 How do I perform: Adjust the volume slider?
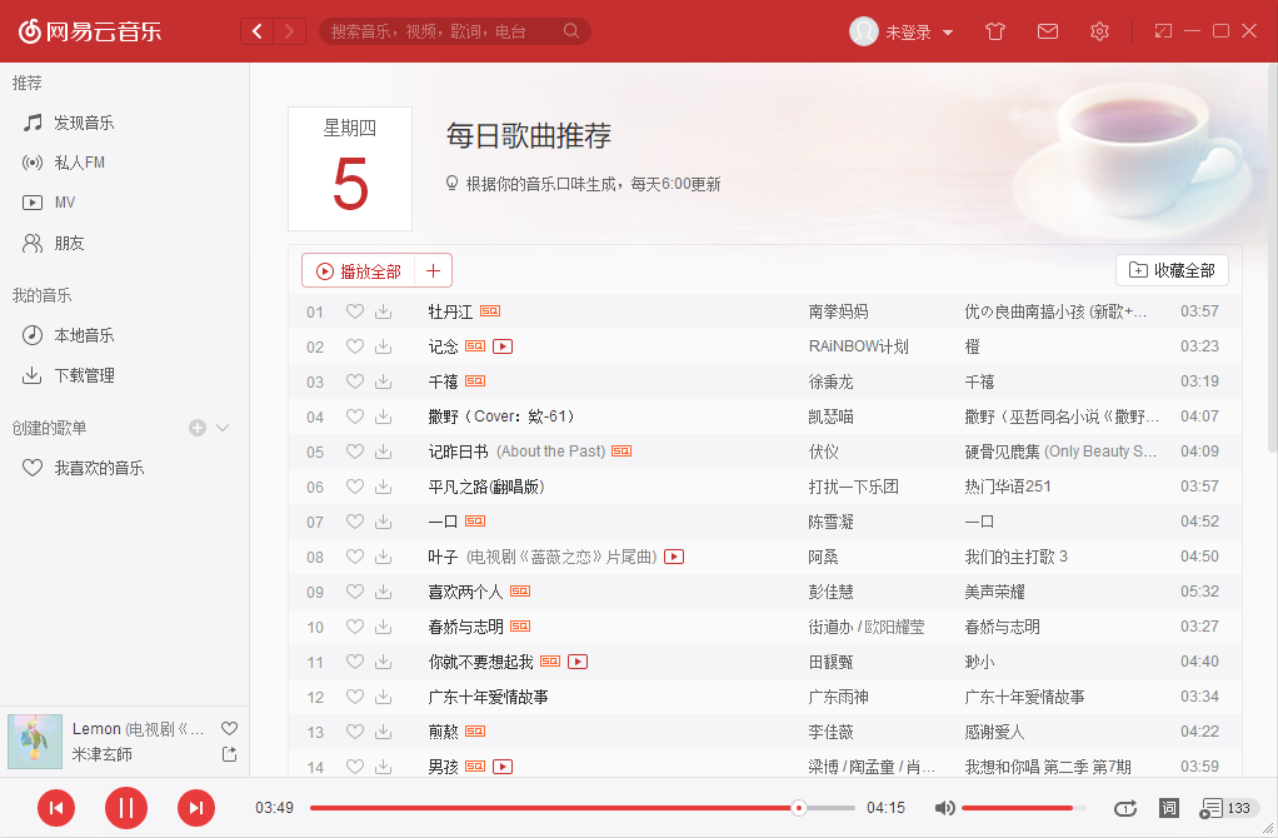[1024, 808]
